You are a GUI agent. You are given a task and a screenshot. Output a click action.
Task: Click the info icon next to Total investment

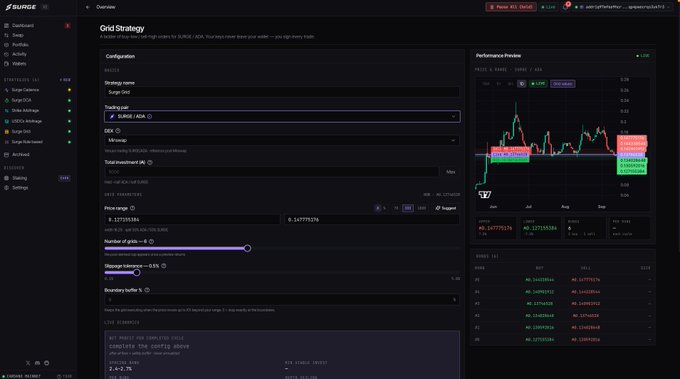(x=150, y=162)
